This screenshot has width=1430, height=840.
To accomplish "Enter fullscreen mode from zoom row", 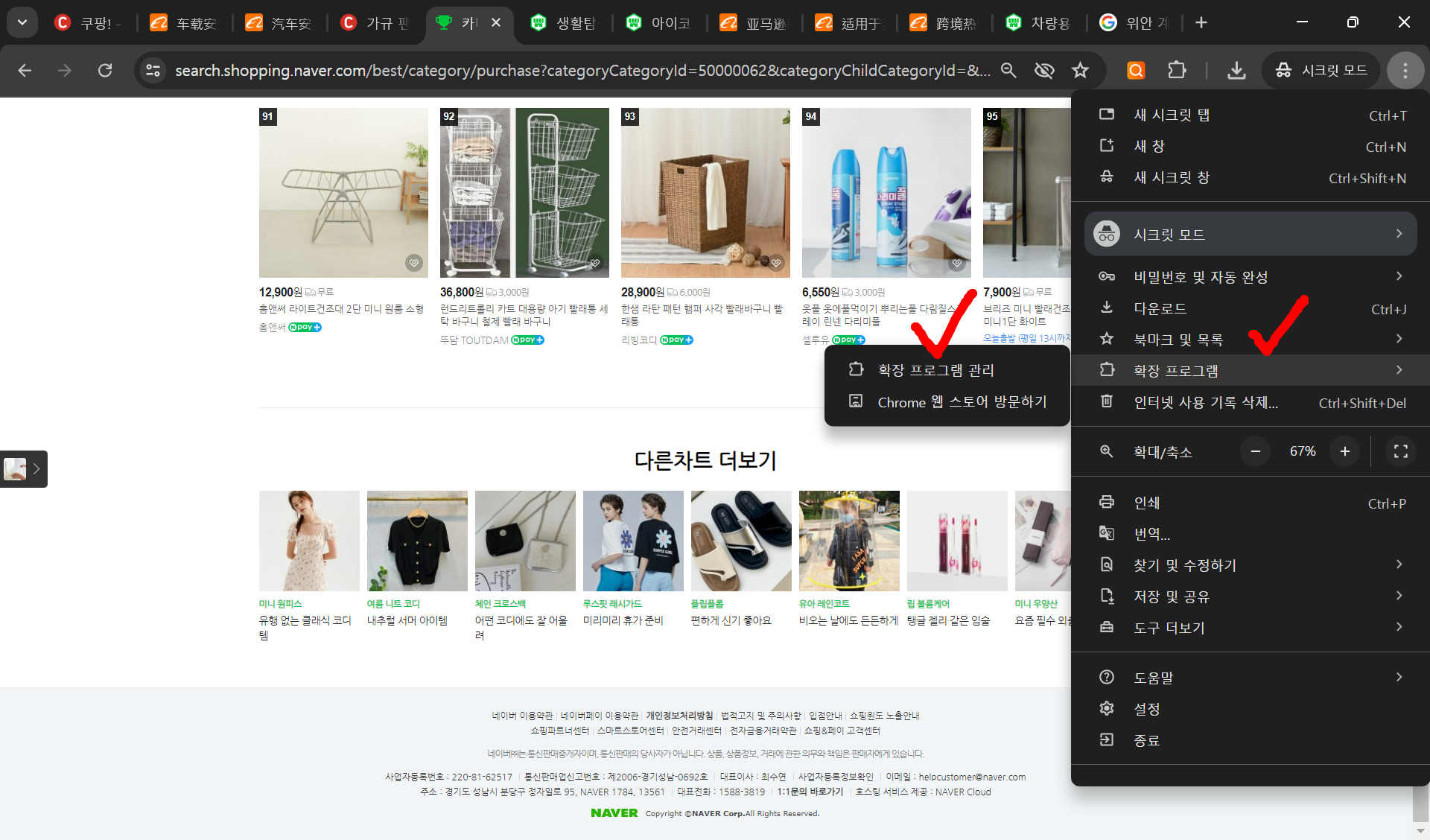I will (1400, 451).
